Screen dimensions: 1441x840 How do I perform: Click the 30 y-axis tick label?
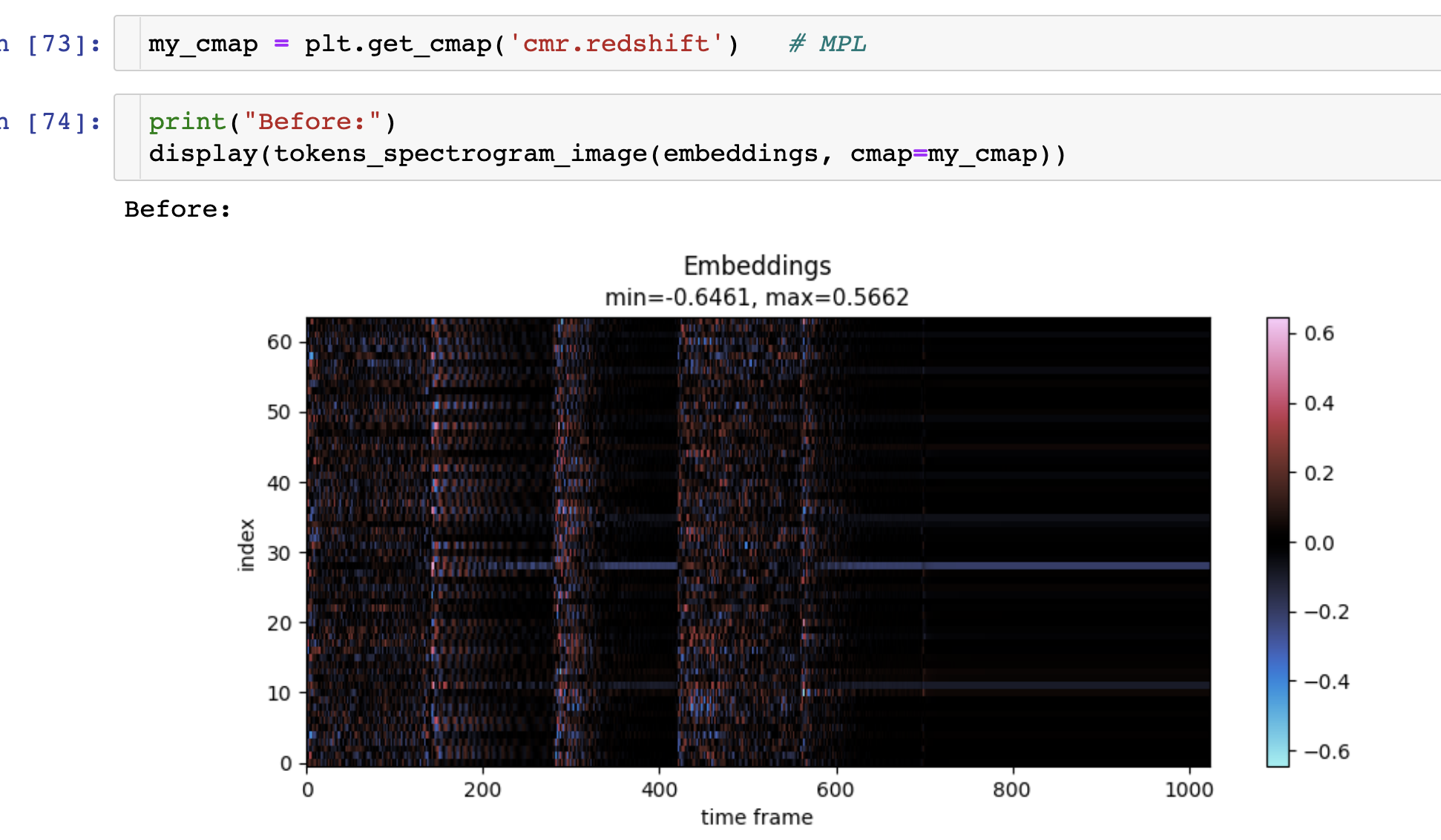tap(279, 553)
